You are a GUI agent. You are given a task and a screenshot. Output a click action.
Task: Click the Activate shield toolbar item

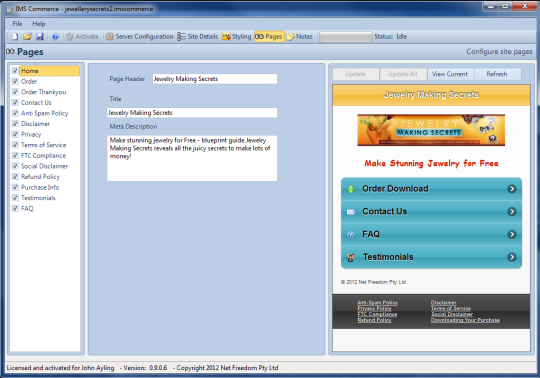[82, 36]
